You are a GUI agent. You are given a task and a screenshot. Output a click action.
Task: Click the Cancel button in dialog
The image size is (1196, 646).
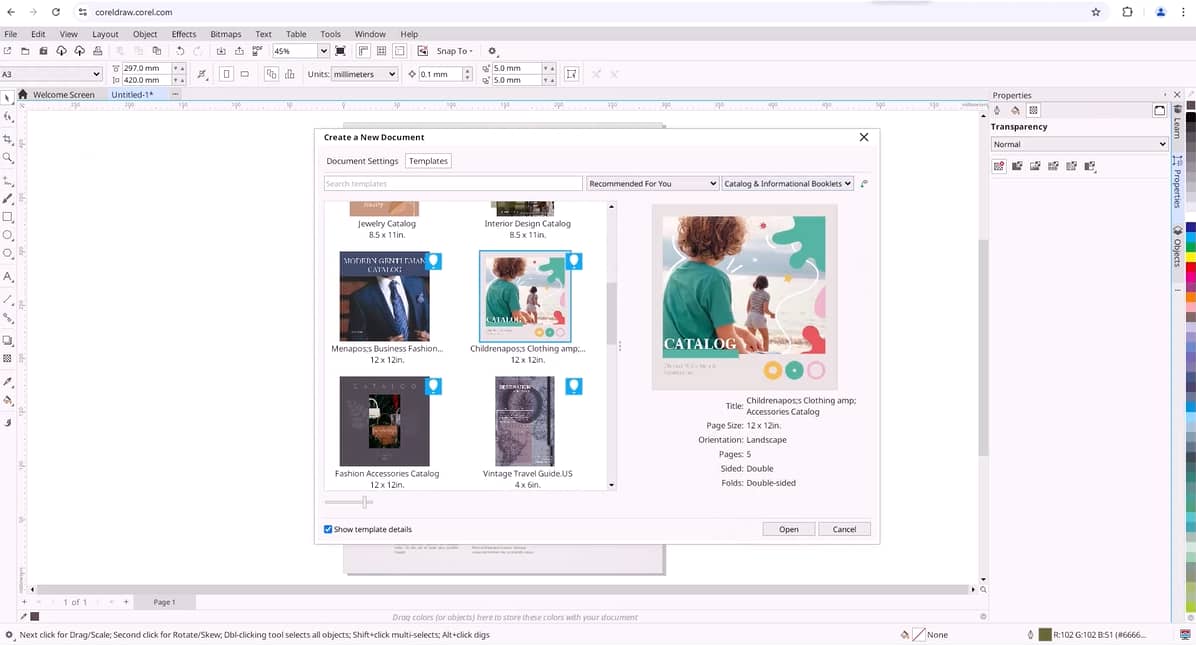click(844, 529)
